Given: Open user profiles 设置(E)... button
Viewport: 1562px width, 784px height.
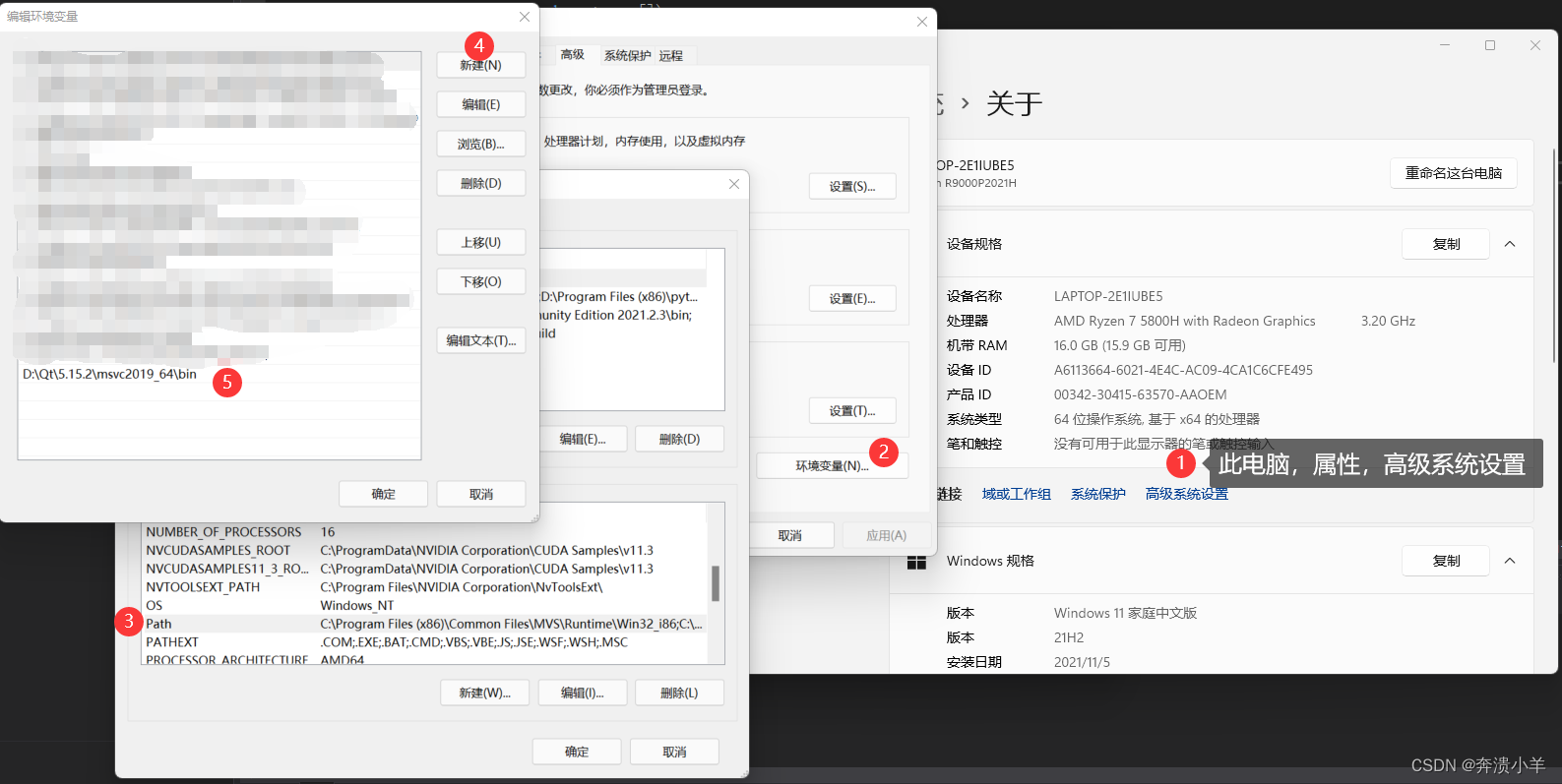Looking at the screenshot, I should (852, 298).
